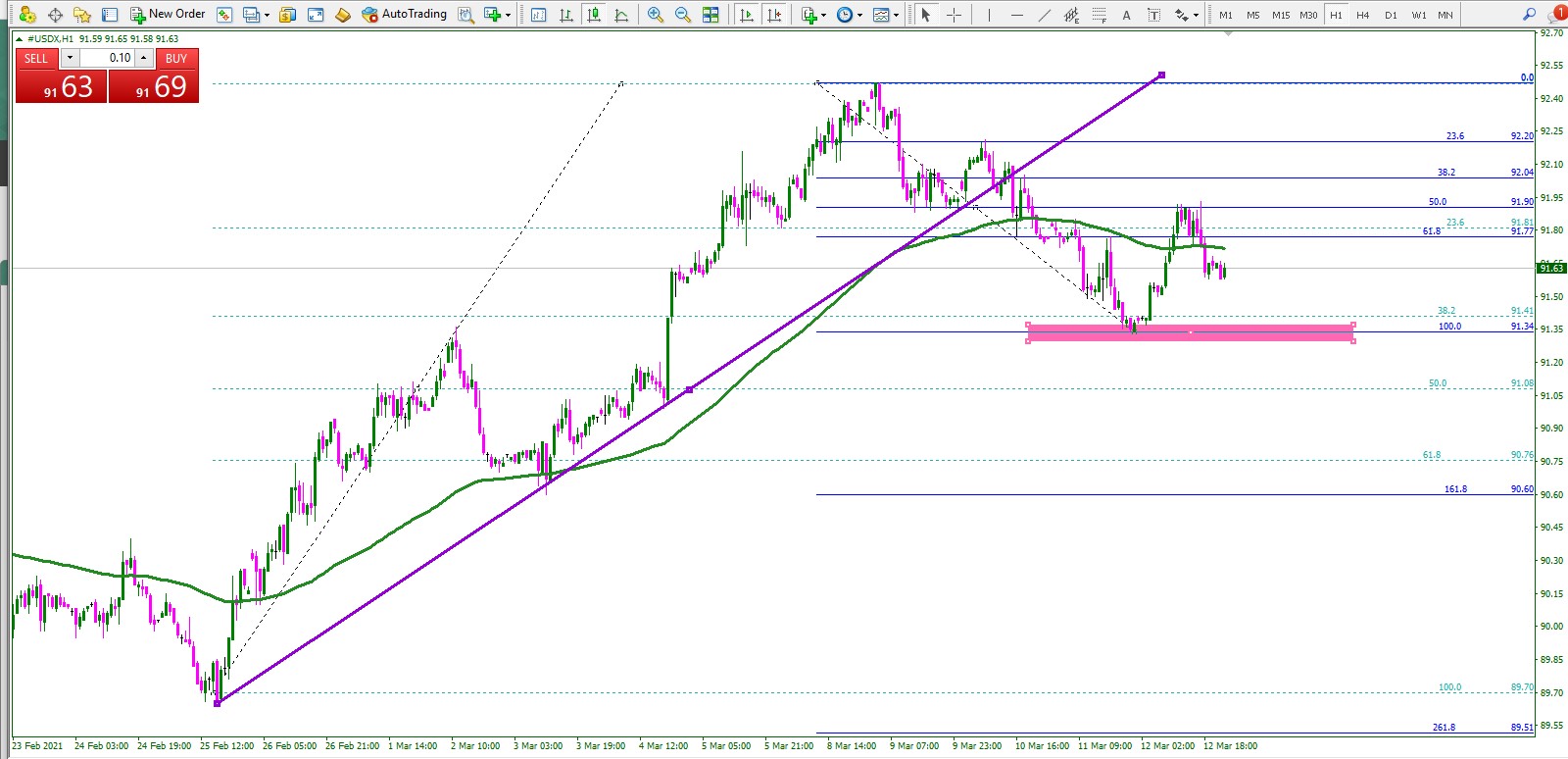Screen dimensions: 1568x759
Task: Open the MetaEditor icon next to New Order
Action: tap(224, 15)
